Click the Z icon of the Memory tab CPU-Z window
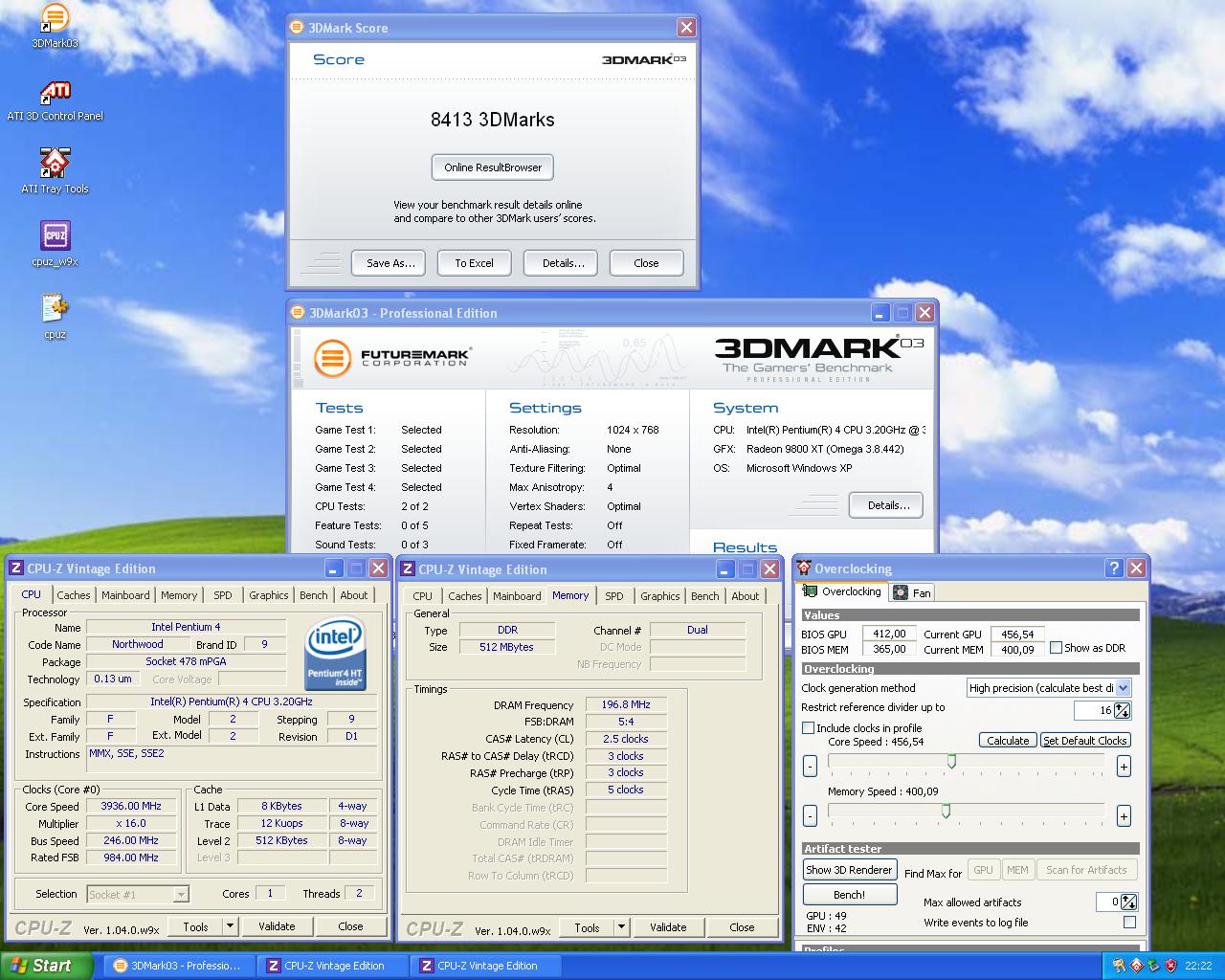This screenshot has width=1225, height=980. point(408,569)
